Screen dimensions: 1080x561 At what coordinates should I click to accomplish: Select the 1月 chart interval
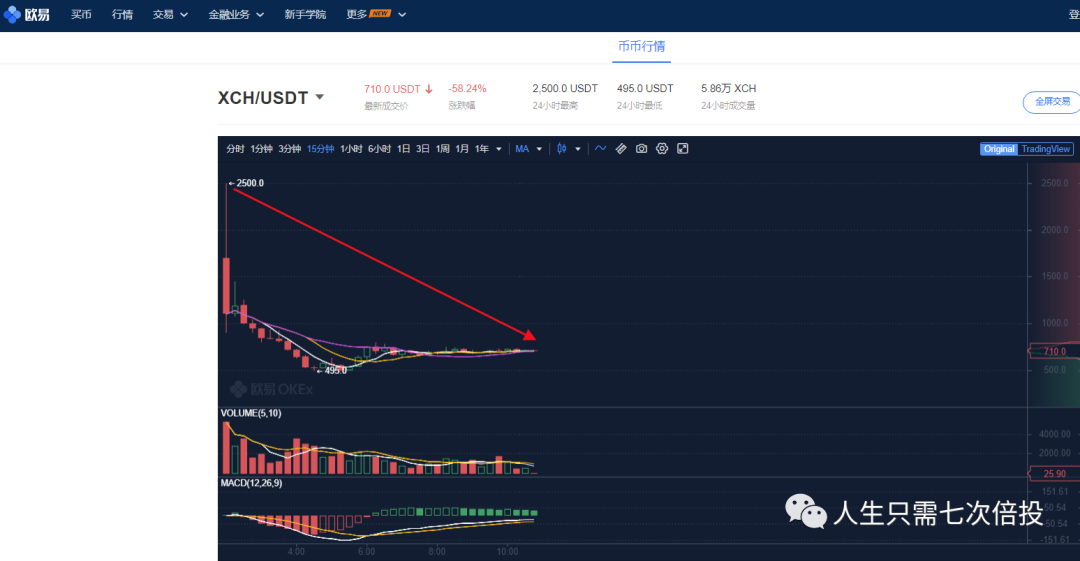[x=462, y=149]
